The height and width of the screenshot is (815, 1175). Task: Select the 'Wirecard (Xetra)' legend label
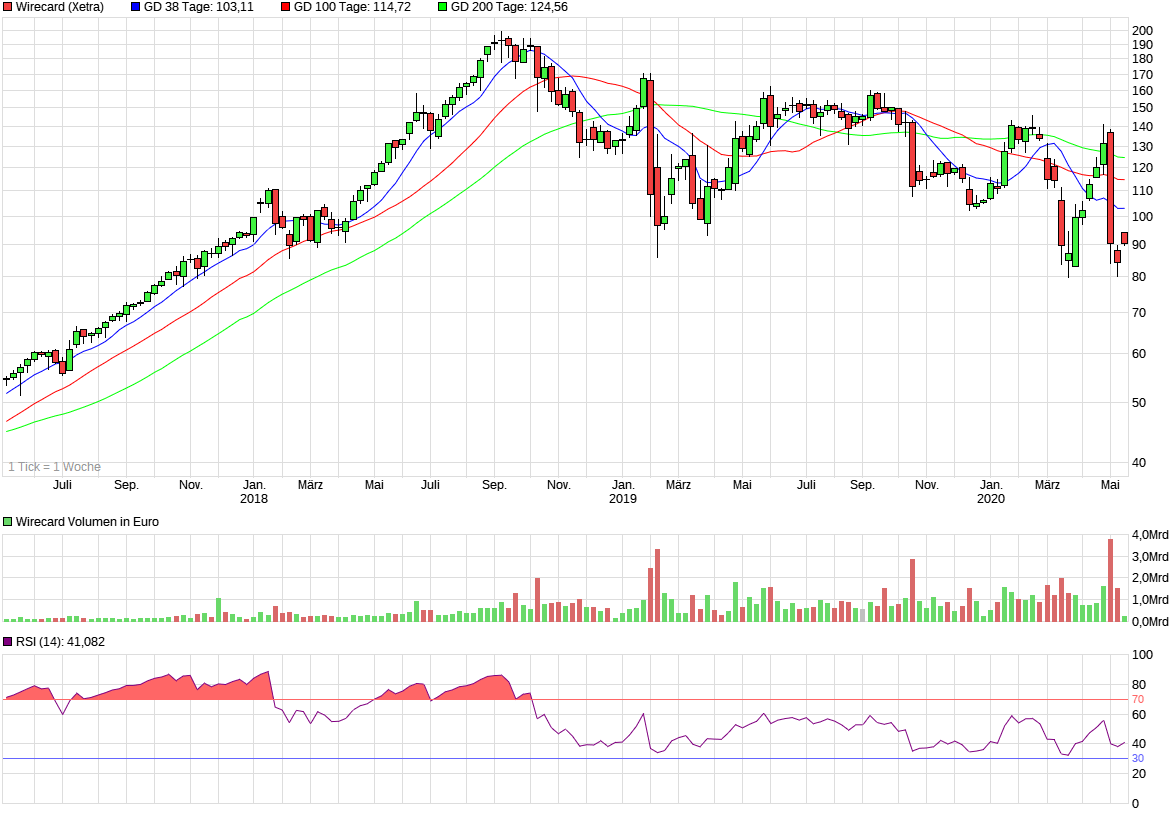(x=60, y=7)
